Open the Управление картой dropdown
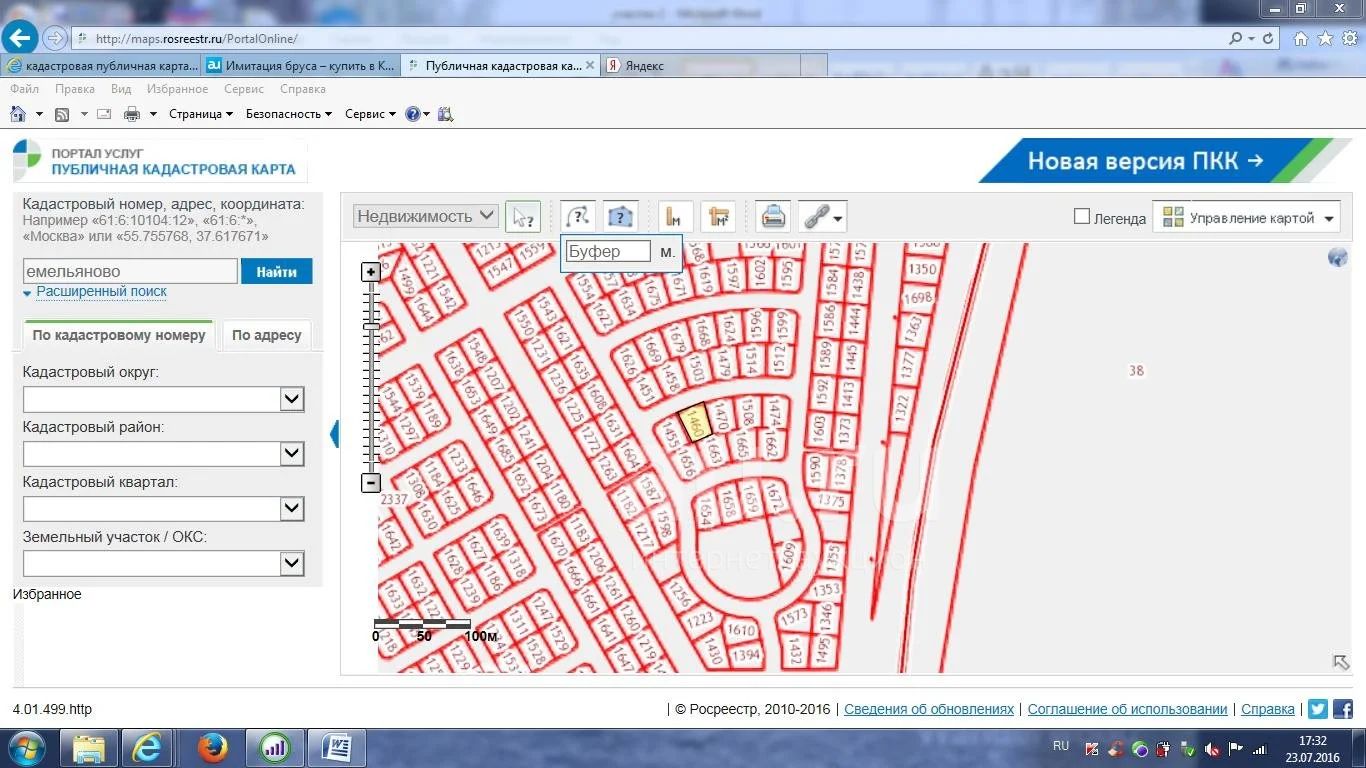Viewport: 1366px width, 768px height. [x=1248, y=217]
